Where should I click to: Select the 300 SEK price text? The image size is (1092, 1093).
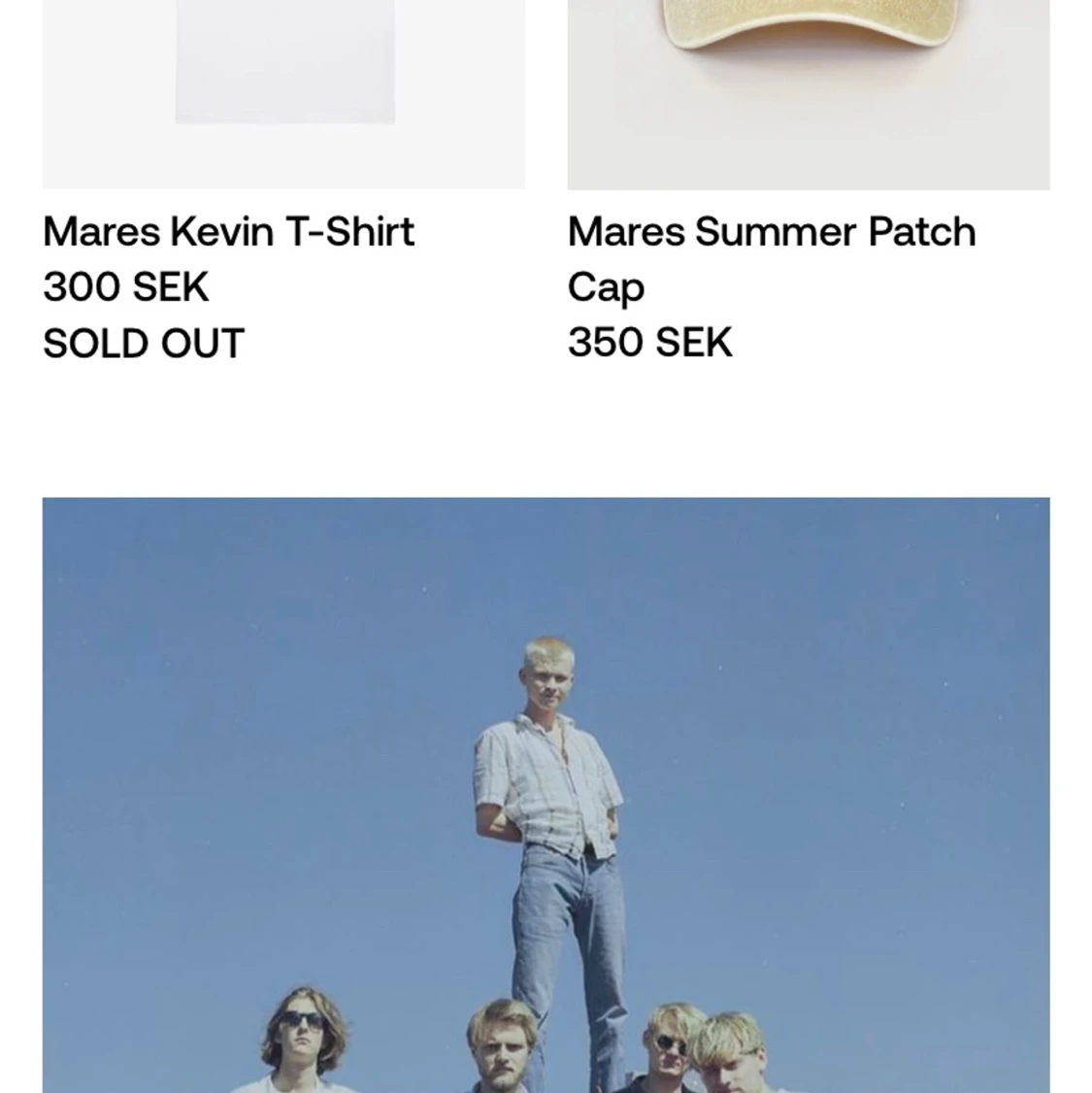[126, 286]
